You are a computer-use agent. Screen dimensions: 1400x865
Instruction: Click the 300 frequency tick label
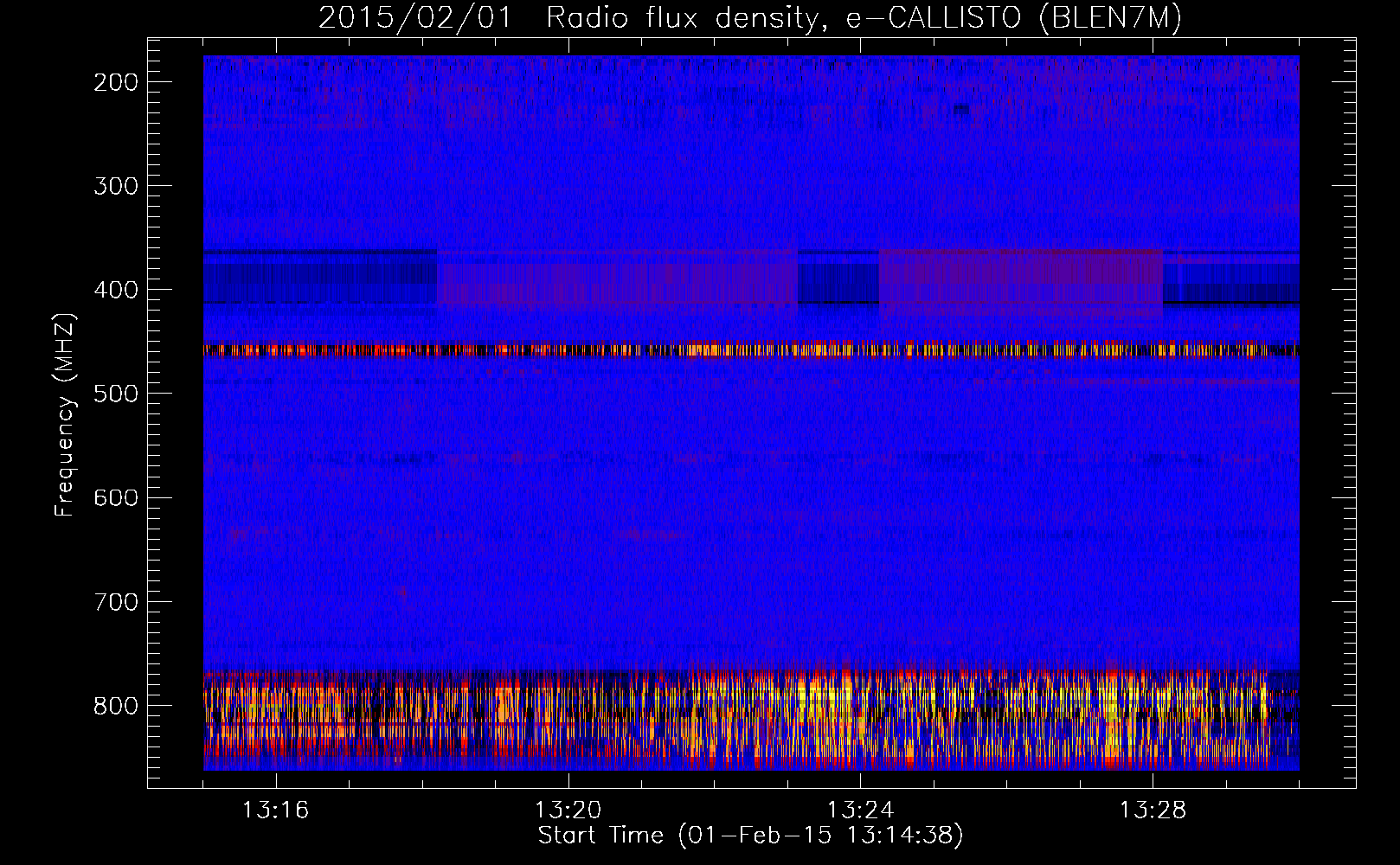(116, 186)
